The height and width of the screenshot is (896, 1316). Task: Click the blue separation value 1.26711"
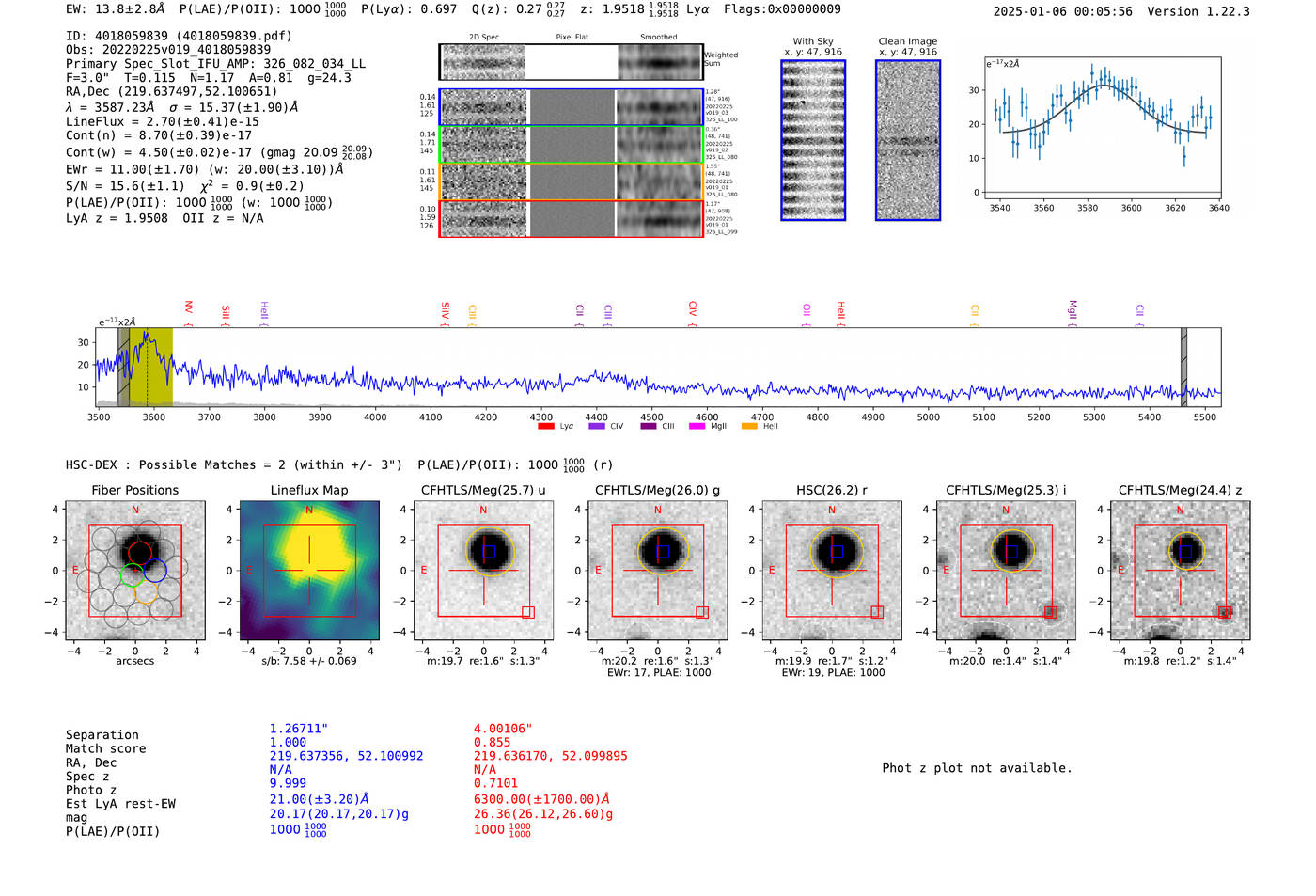pyautogui.click(x=299, y=729)
